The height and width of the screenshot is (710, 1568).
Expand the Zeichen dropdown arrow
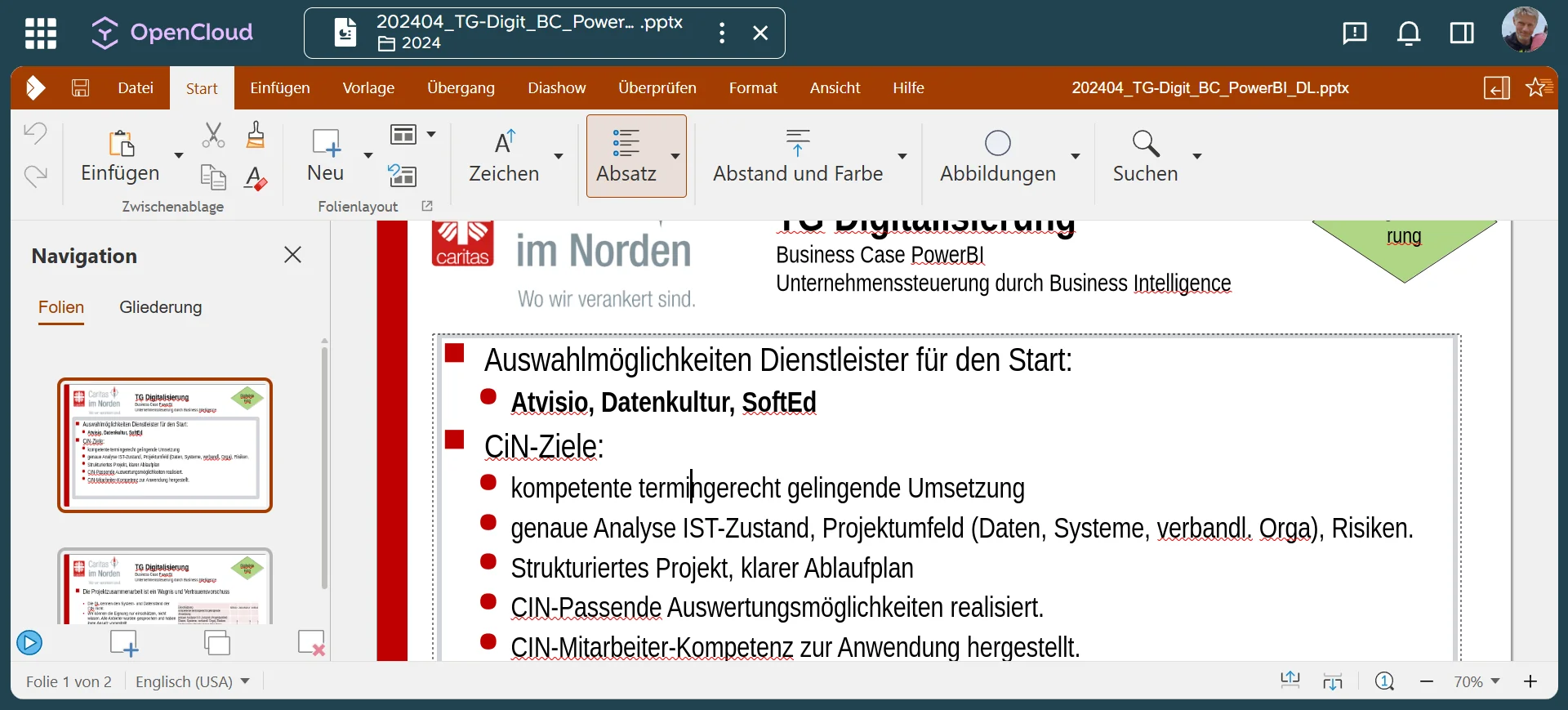pos(559,155)
